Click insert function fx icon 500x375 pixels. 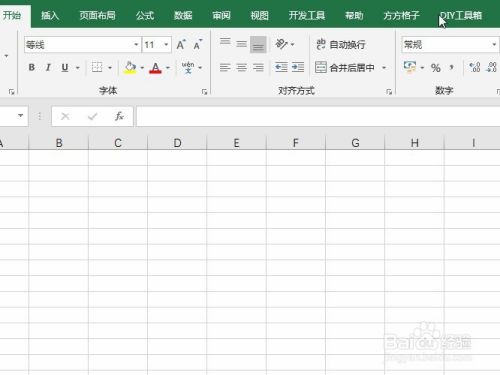click(x=119, y=116)
